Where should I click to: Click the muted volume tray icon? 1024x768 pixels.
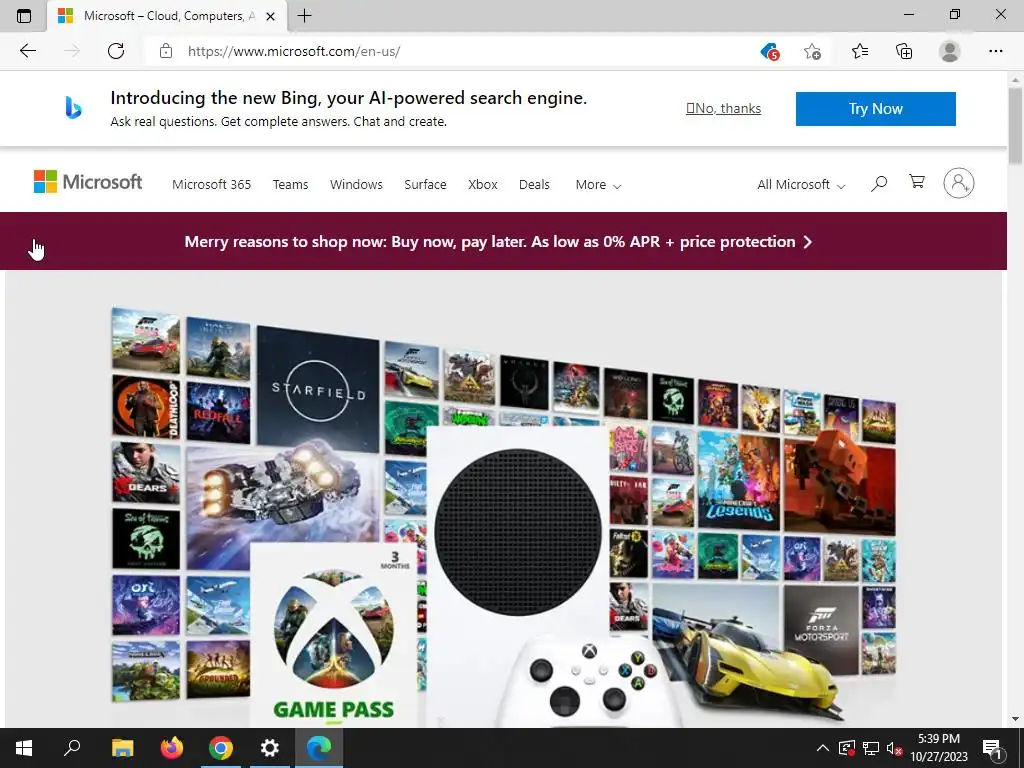point(894,748)
